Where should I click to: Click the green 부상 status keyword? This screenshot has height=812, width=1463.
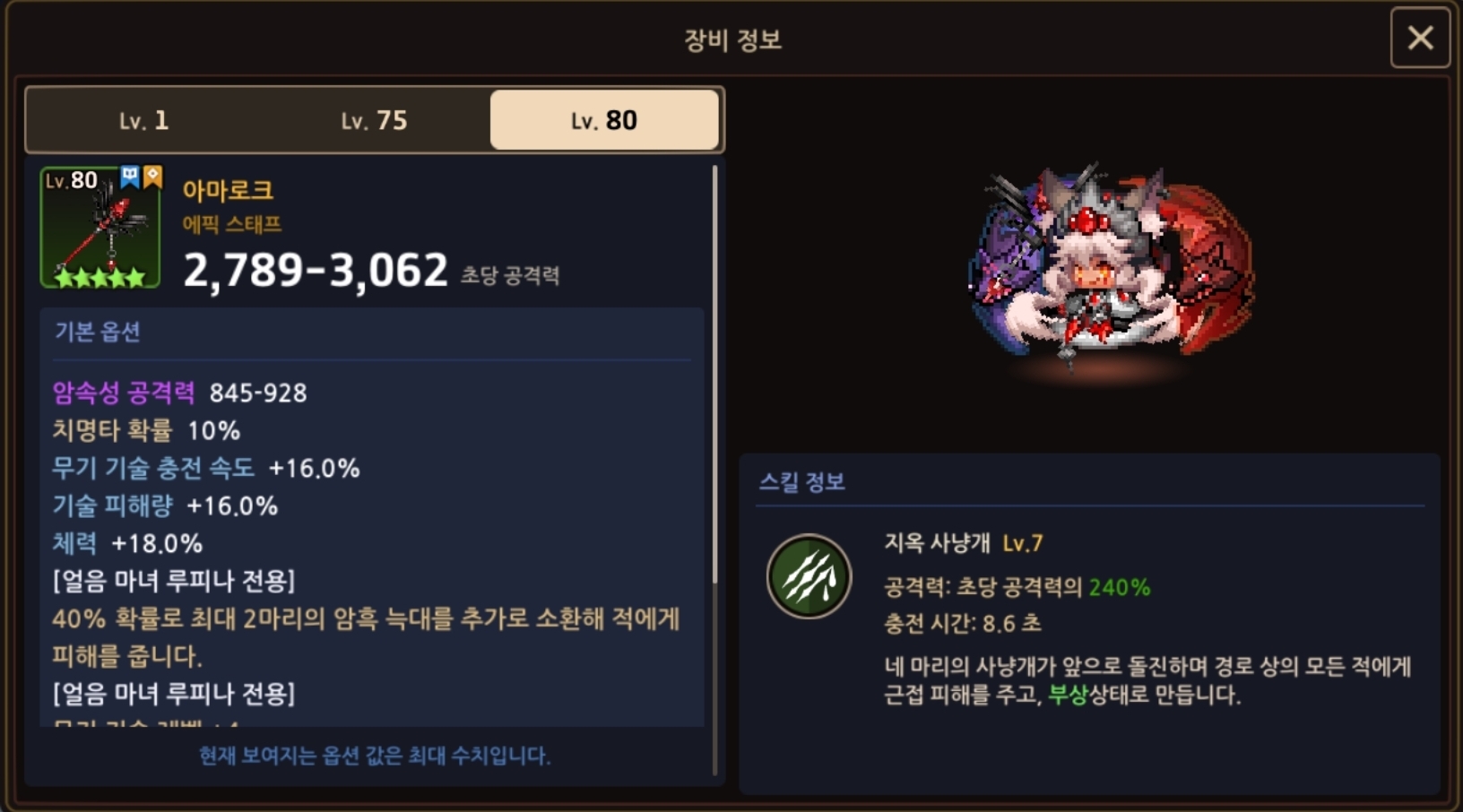(1068, 695)
